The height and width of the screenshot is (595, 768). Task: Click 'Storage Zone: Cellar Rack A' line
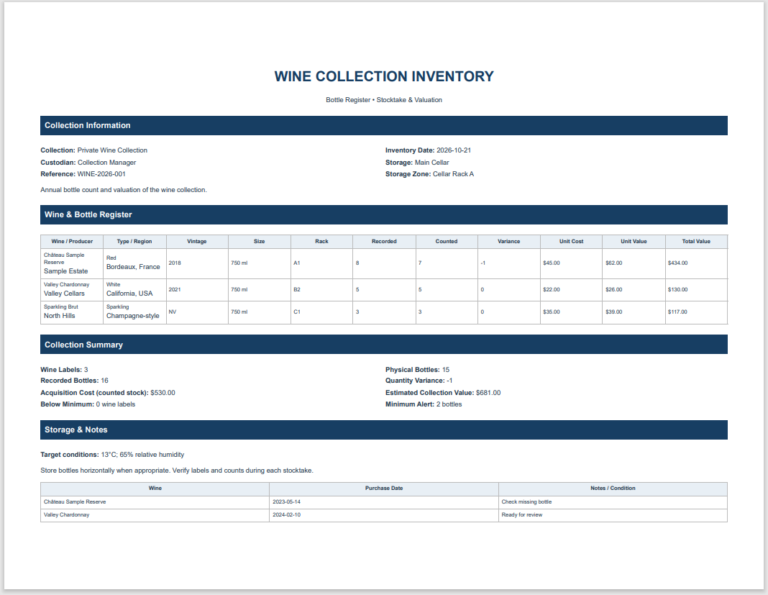click(430, 174)
